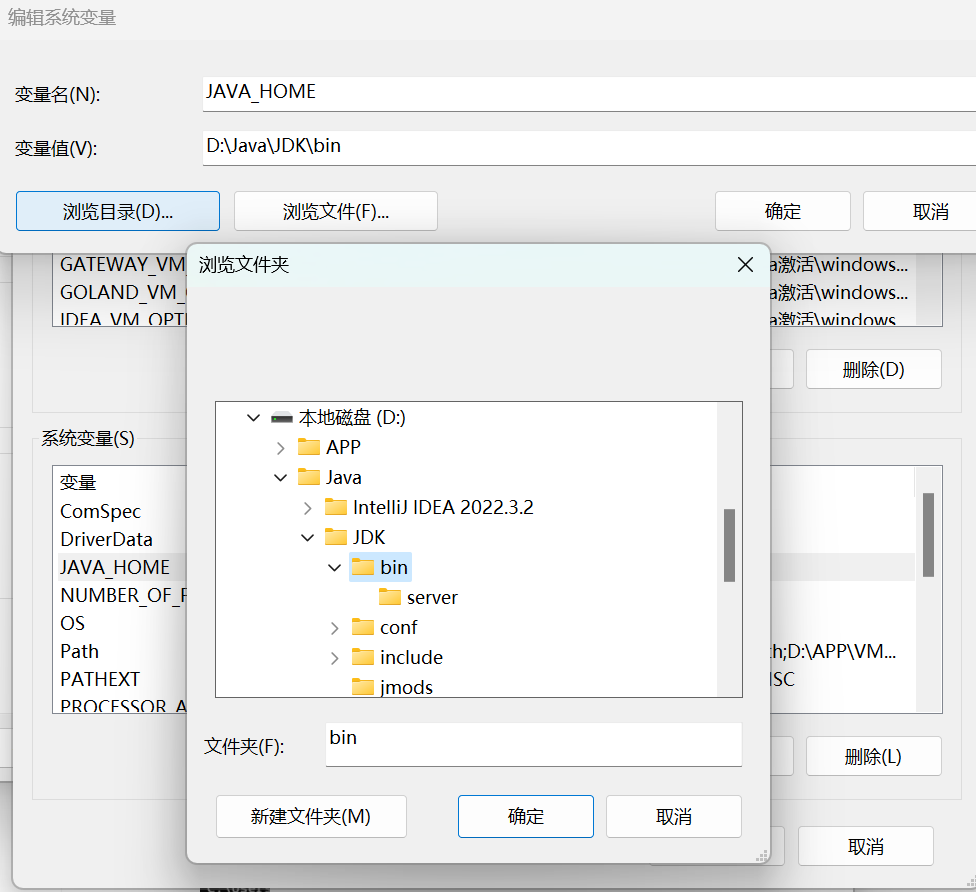Select the Path system variable row

click(80, 651)
